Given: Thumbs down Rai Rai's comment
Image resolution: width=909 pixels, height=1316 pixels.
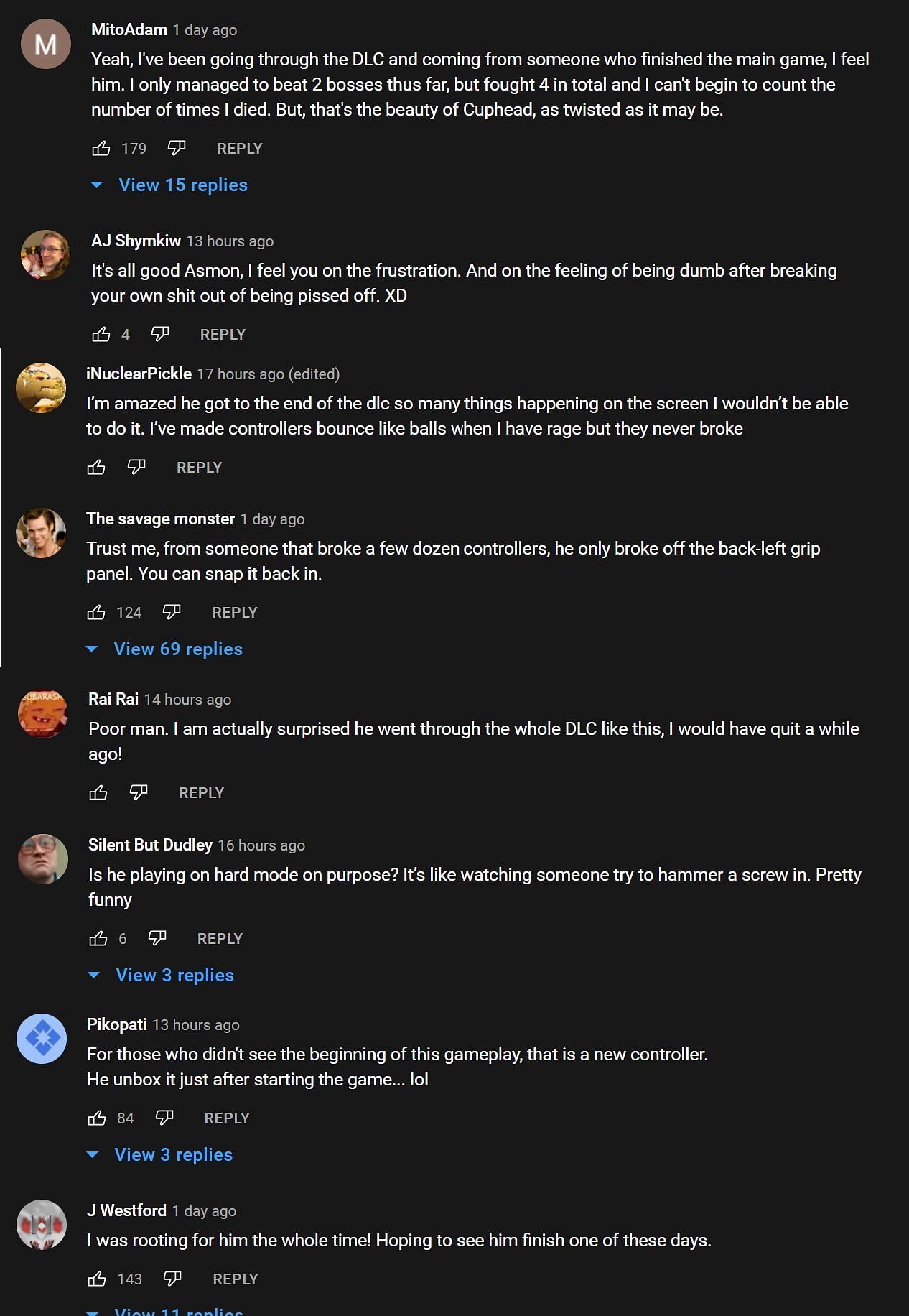Looking at the screenshot, I should click(x=139, y=793).
